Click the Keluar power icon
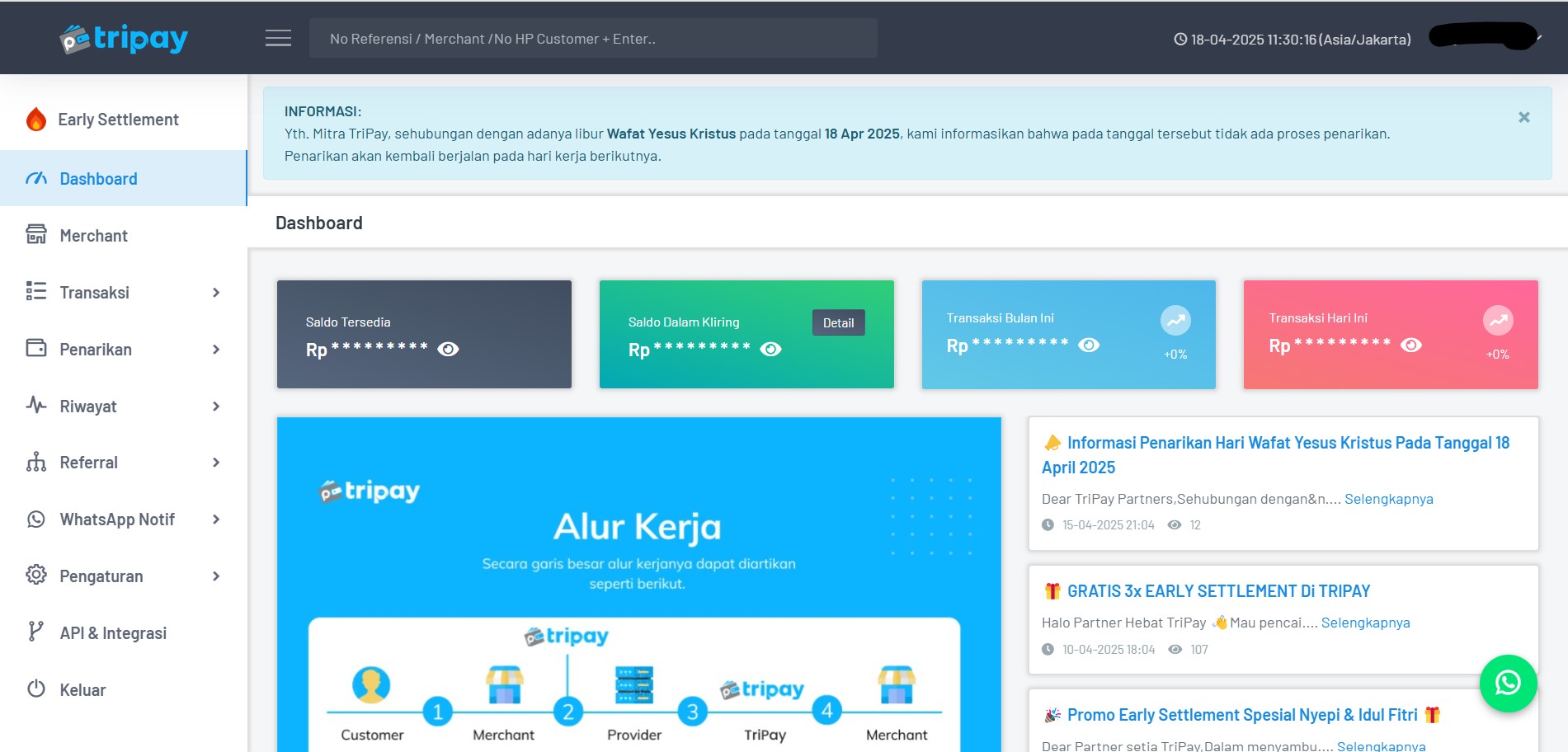 pos(36,689)
